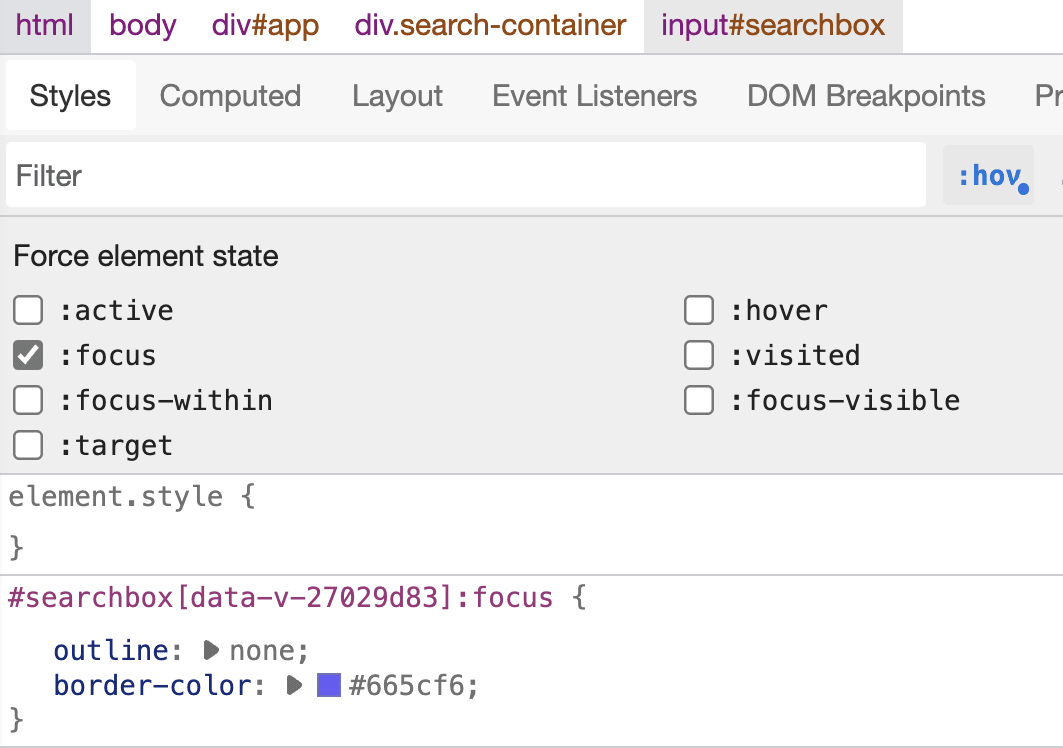1063x748 pixels.
Task: Select body in the element breadcrumb
Action: tap(141, 26)
